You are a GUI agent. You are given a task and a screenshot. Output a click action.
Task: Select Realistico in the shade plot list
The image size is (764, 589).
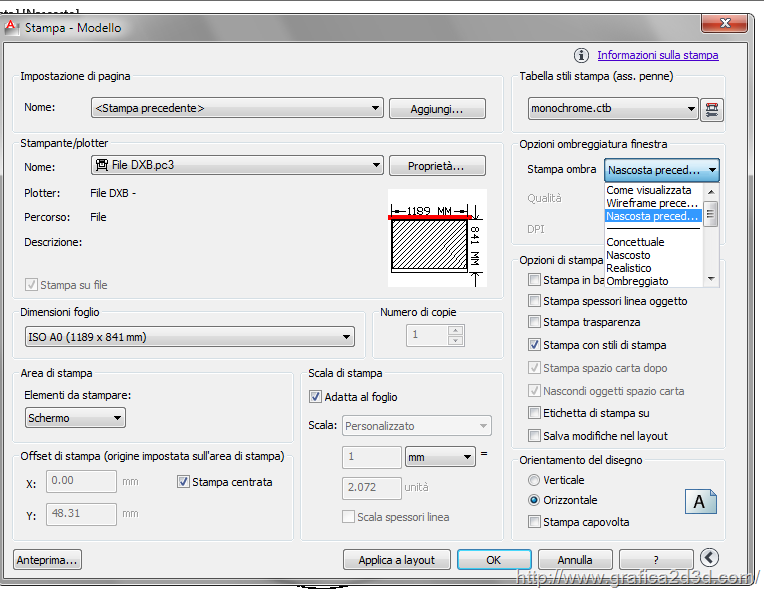click(x=629, y=268)
